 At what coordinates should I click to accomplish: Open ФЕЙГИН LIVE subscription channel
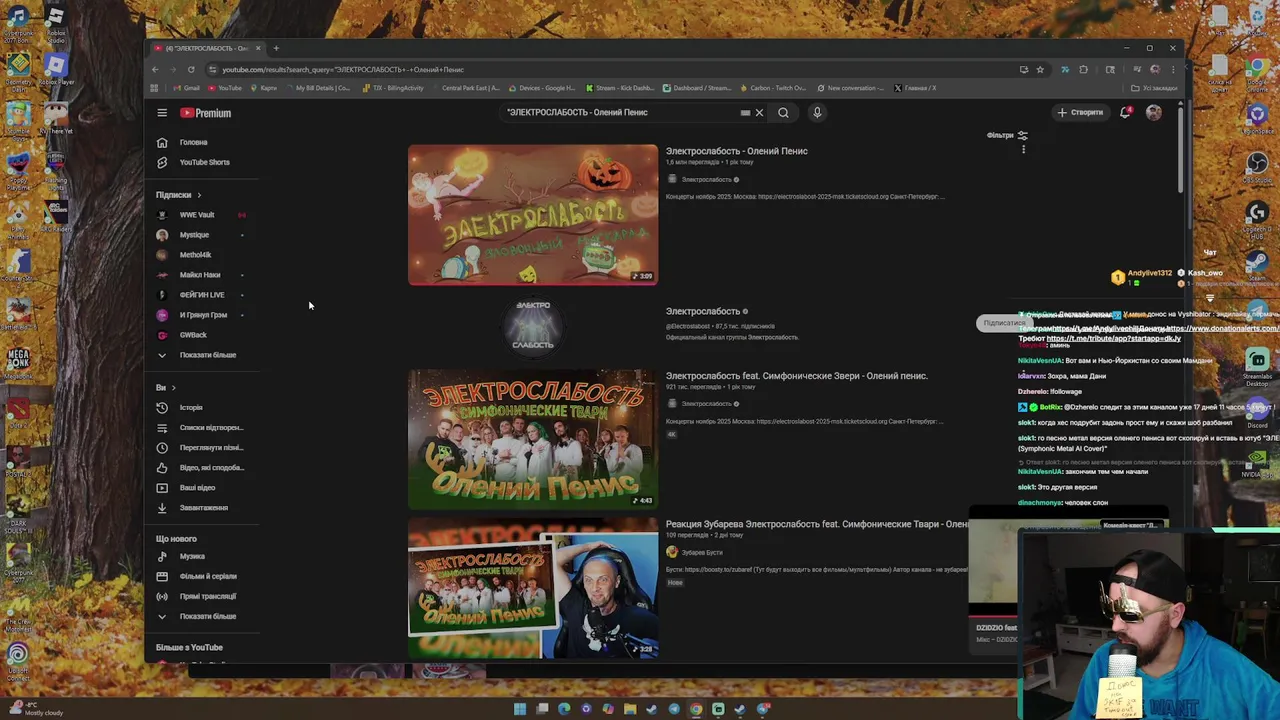click(202, 295)
